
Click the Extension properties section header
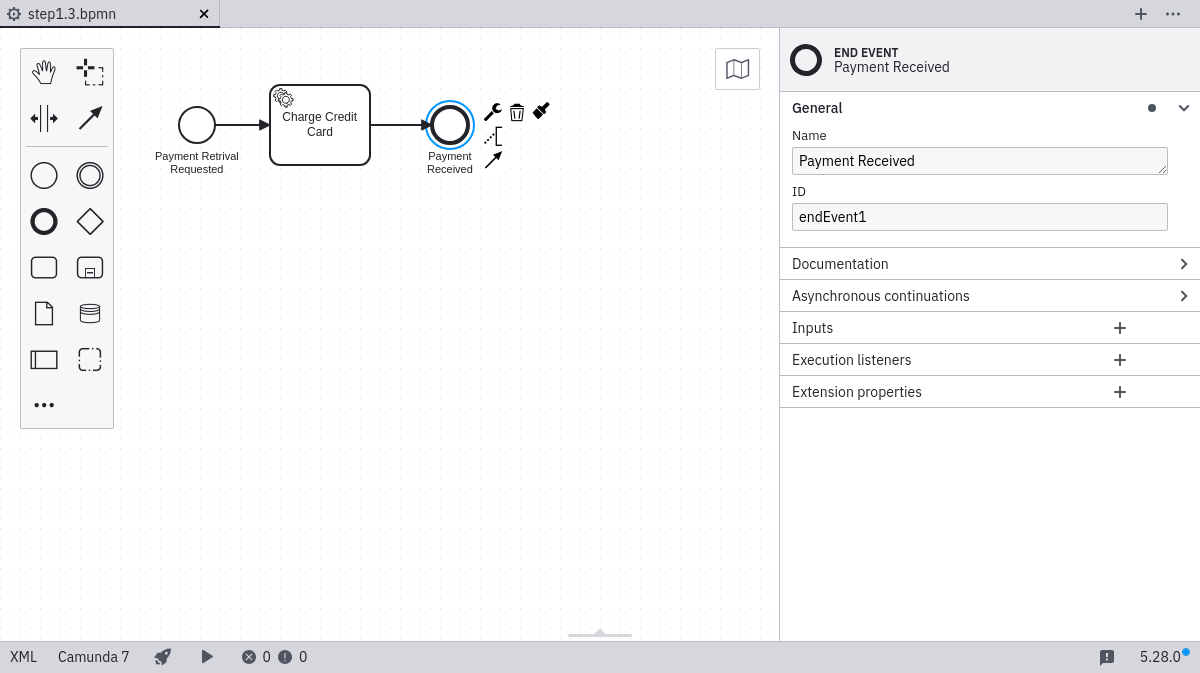click(x=857, y=392)
